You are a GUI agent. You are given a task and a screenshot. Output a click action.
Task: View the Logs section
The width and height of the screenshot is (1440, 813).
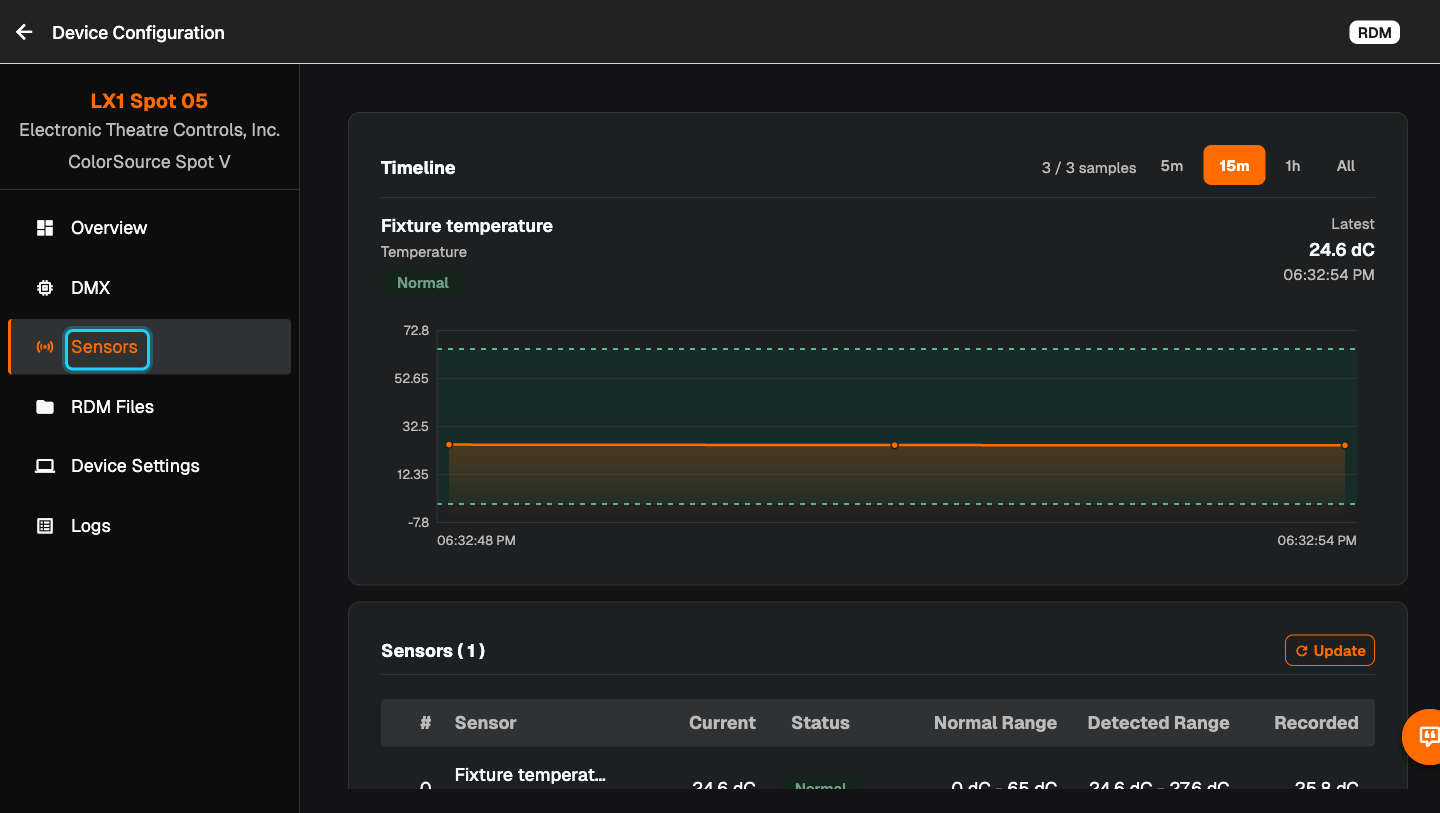click(149, 526)
